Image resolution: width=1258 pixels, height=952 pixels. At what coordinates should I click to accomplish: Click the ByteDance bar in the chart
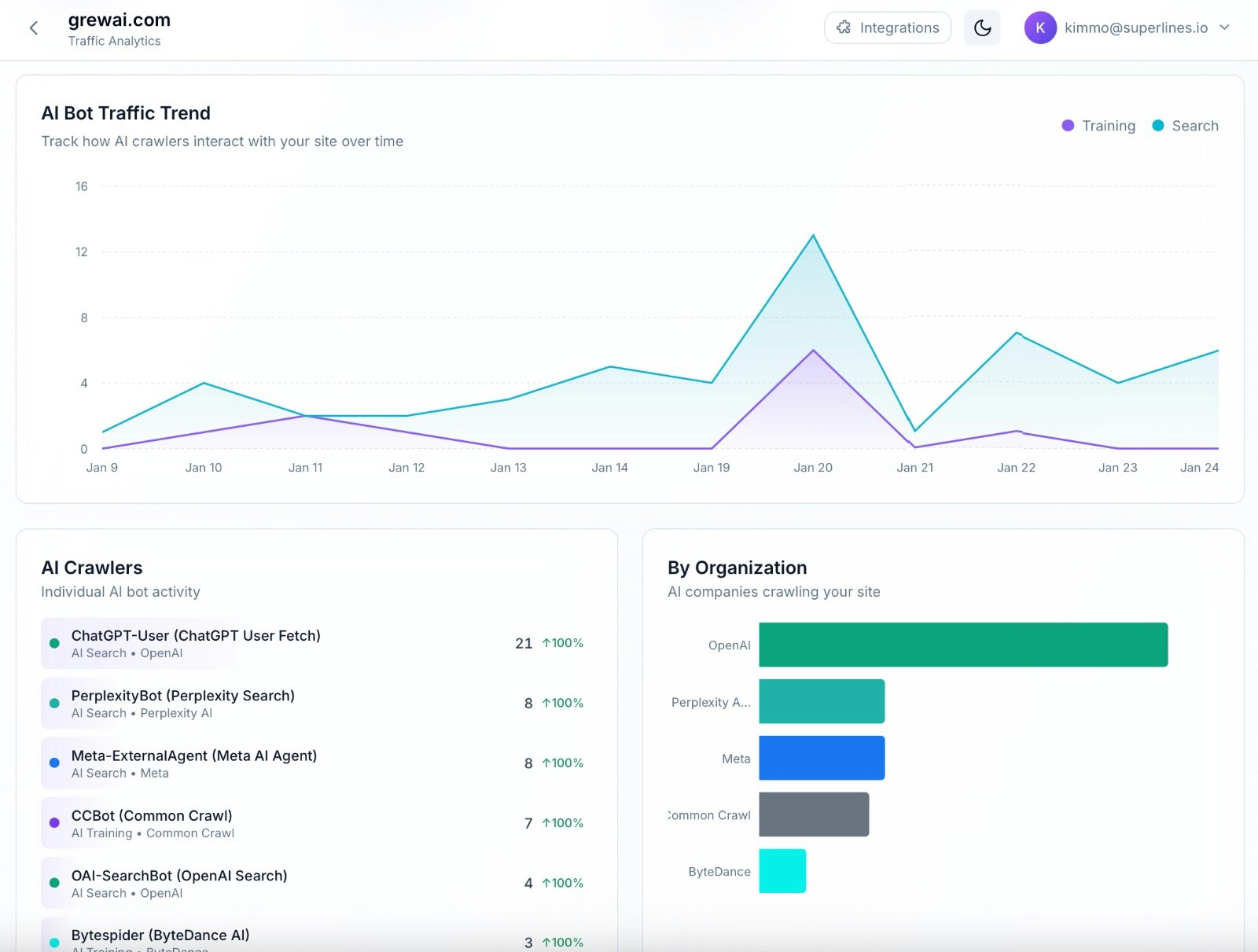(782, 871)
